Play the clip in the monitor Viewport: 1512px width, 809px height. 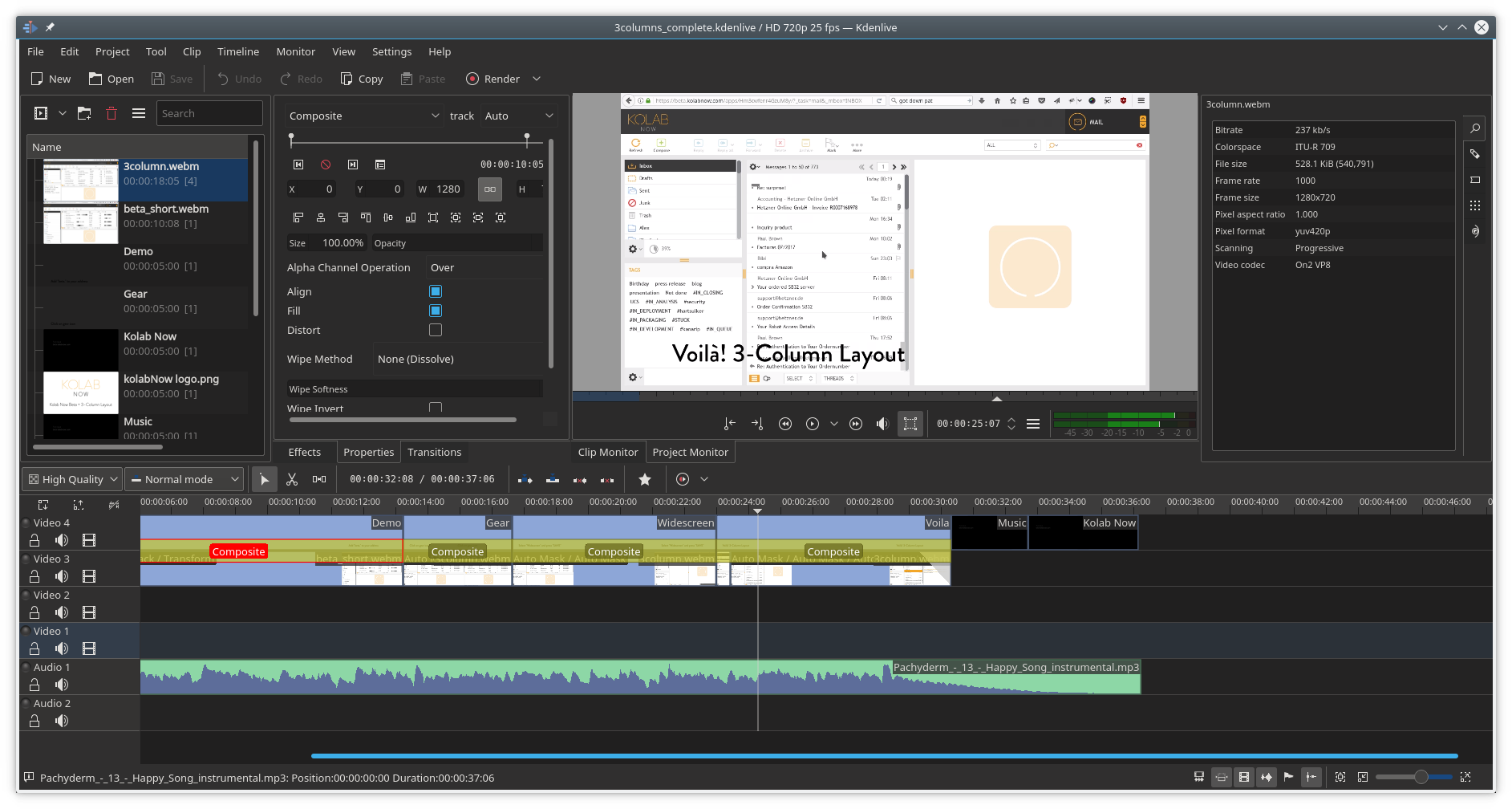813,424
